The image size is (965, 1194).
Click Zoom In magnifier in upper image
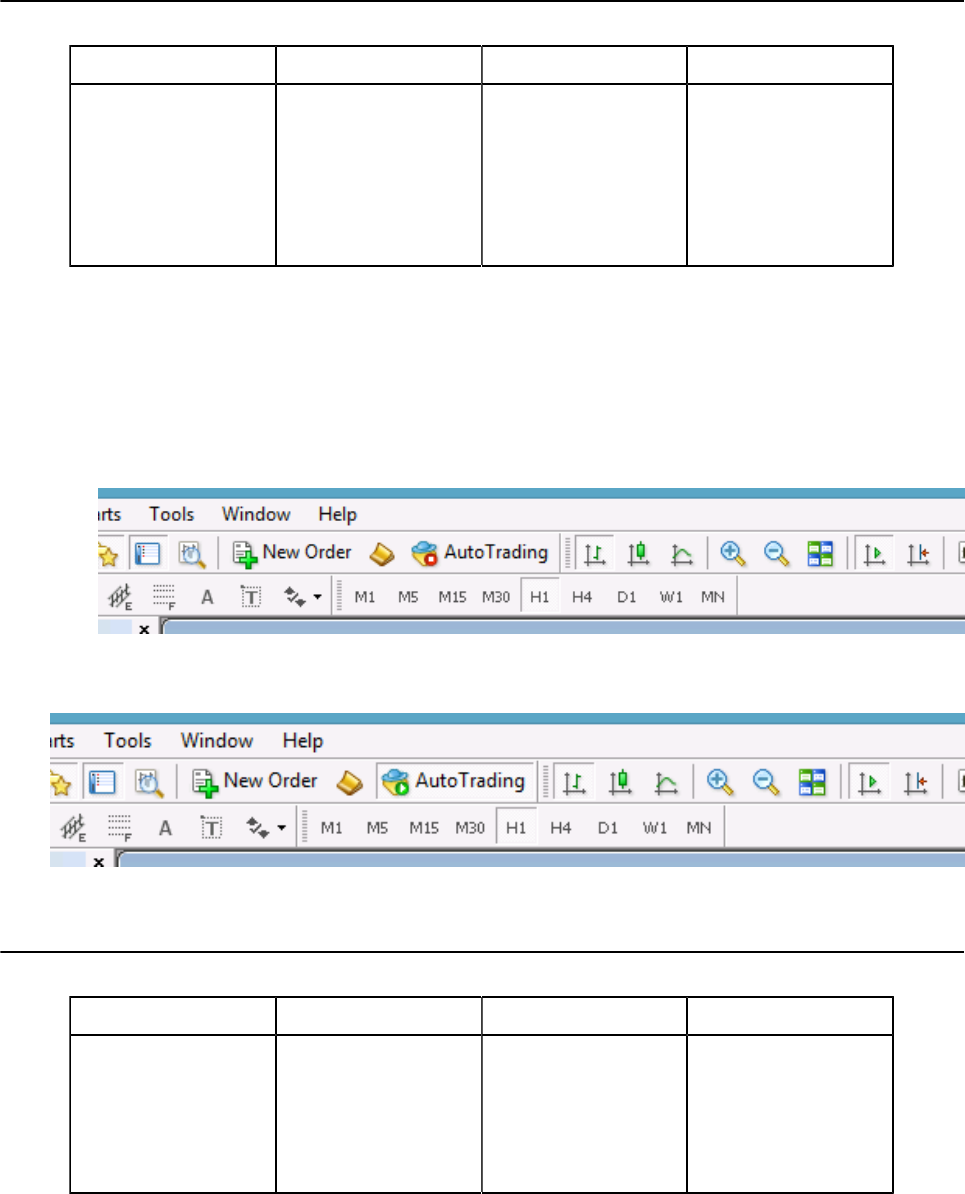pos(733,554)
